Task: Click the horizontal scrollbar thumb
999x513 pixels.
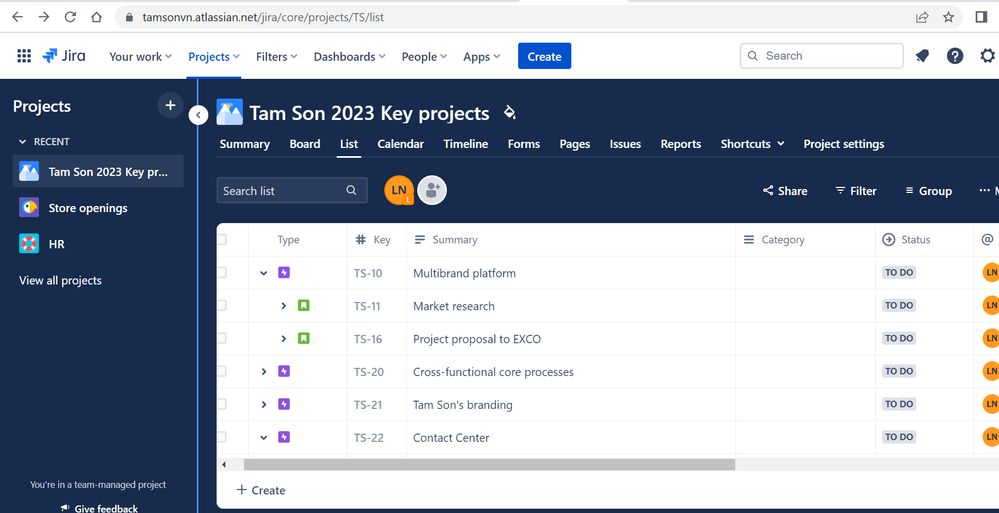Action: [489, 465]
